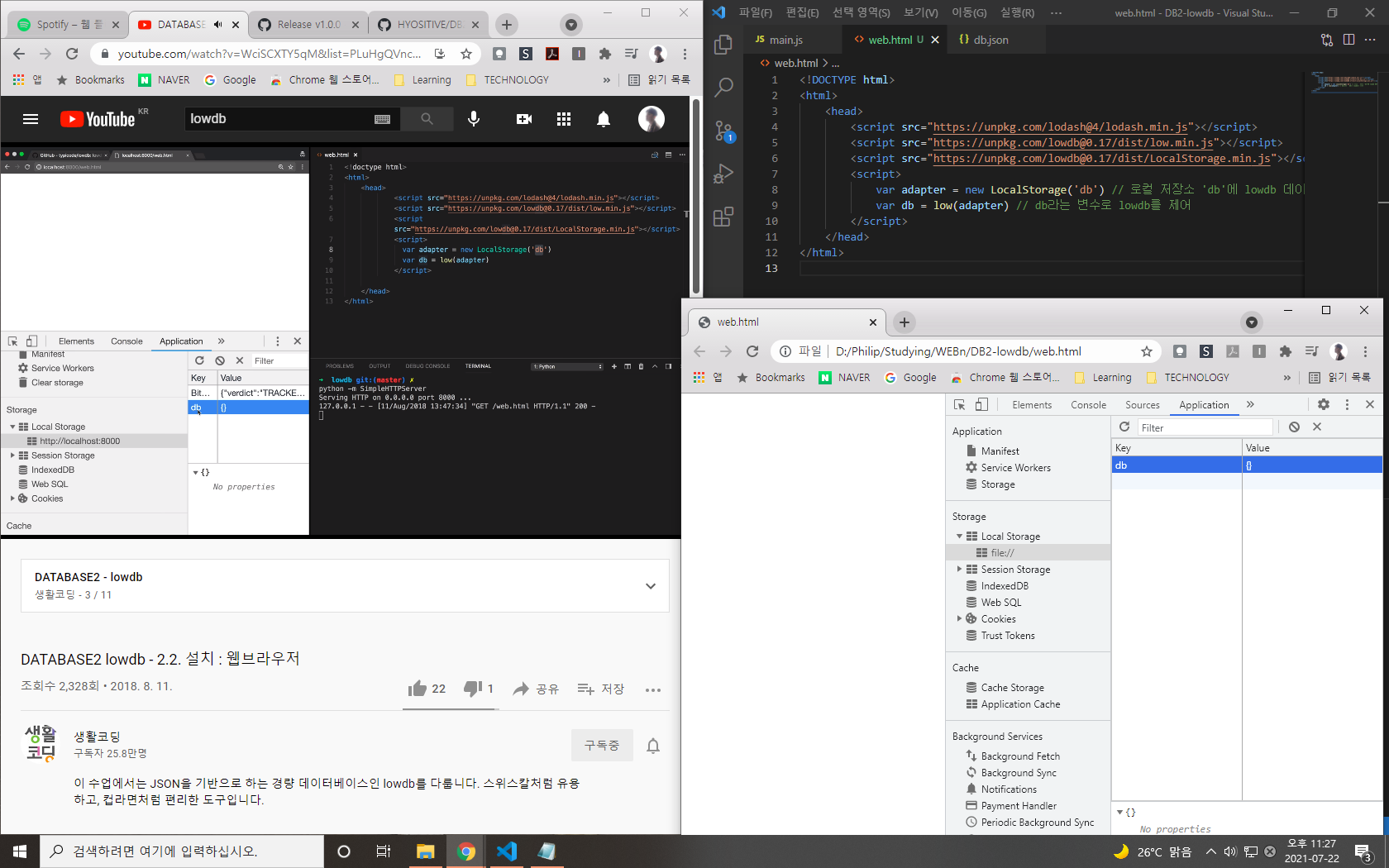Toggle device toolbar in DevTools
Image resolution: width=1389 pixels, height=868 pixels.
click(x=981, y=404)
